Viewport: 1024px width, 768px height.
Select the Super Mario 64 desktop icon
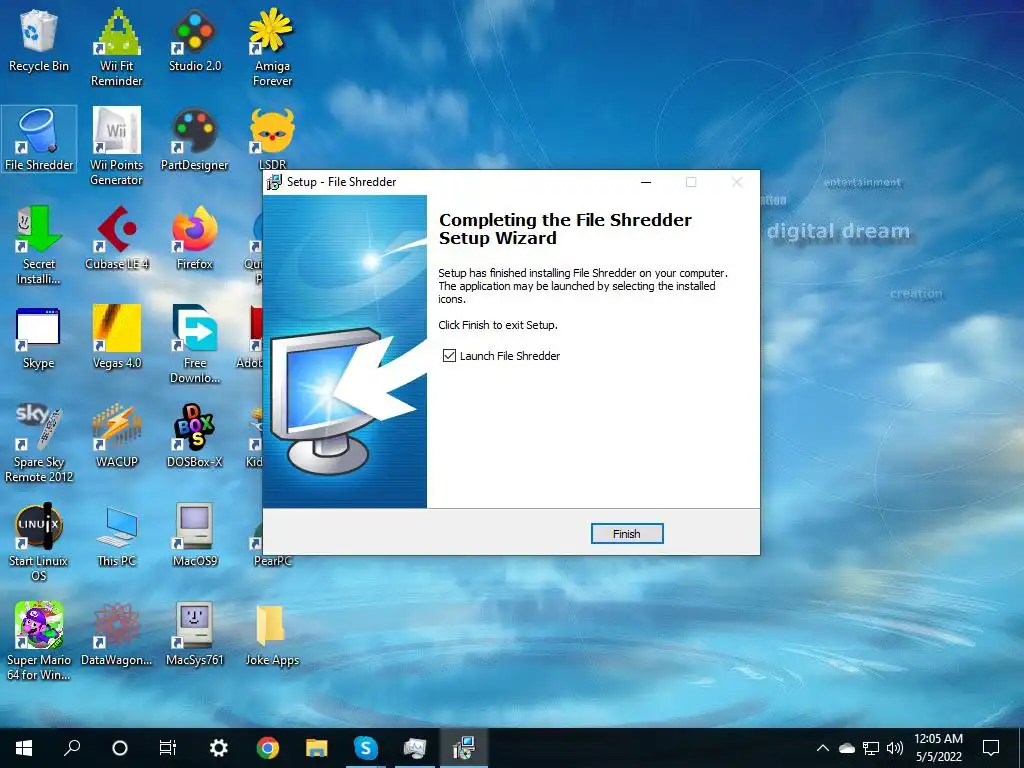[x=39, y=641]
